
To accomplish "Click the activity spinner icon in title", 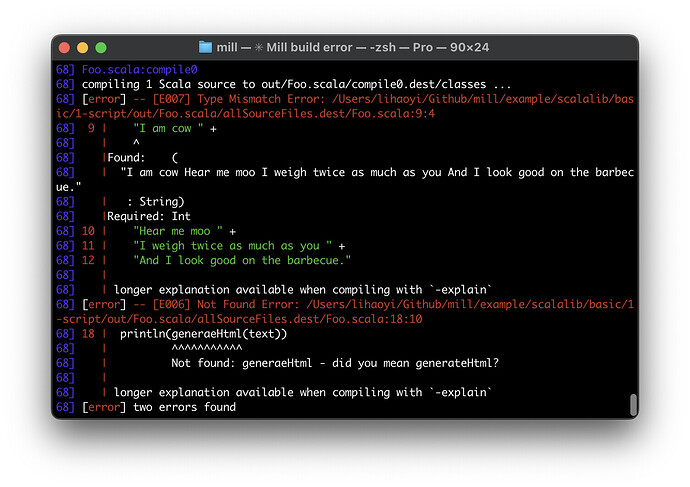I will [x=259, y=47].
